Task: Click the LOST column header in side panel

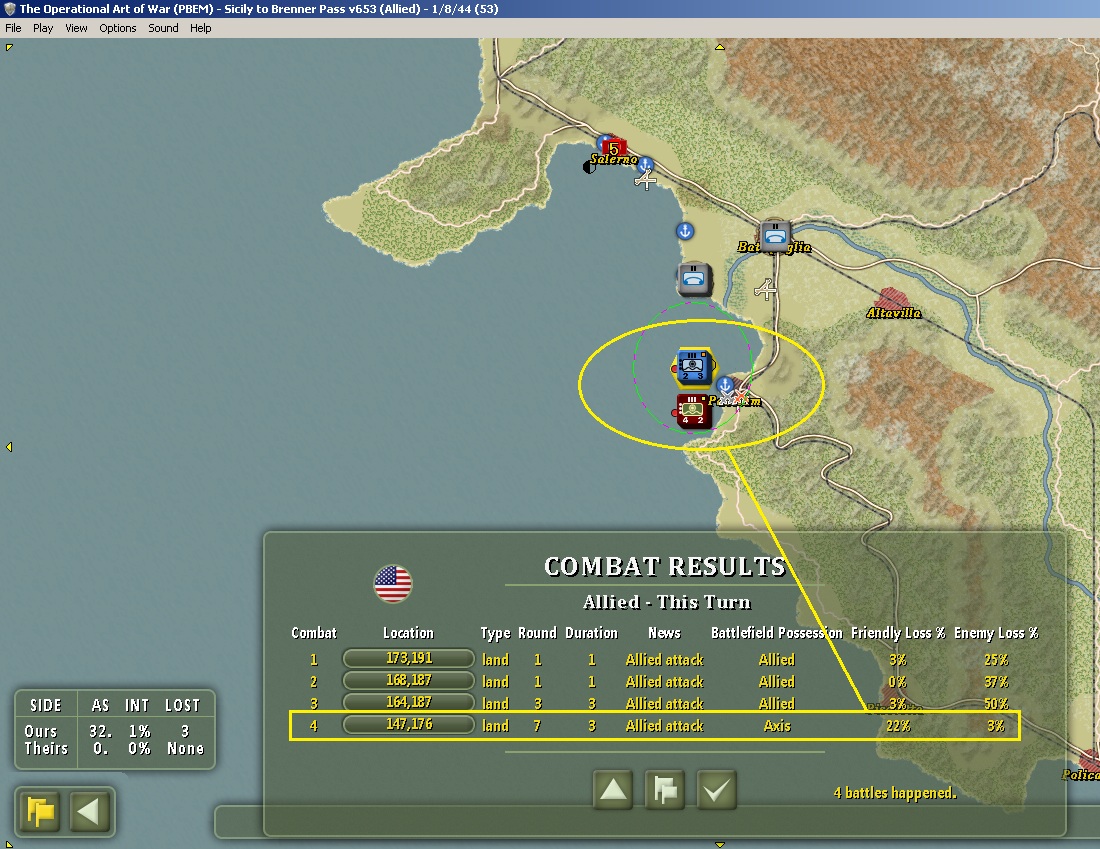Action: 182,705
